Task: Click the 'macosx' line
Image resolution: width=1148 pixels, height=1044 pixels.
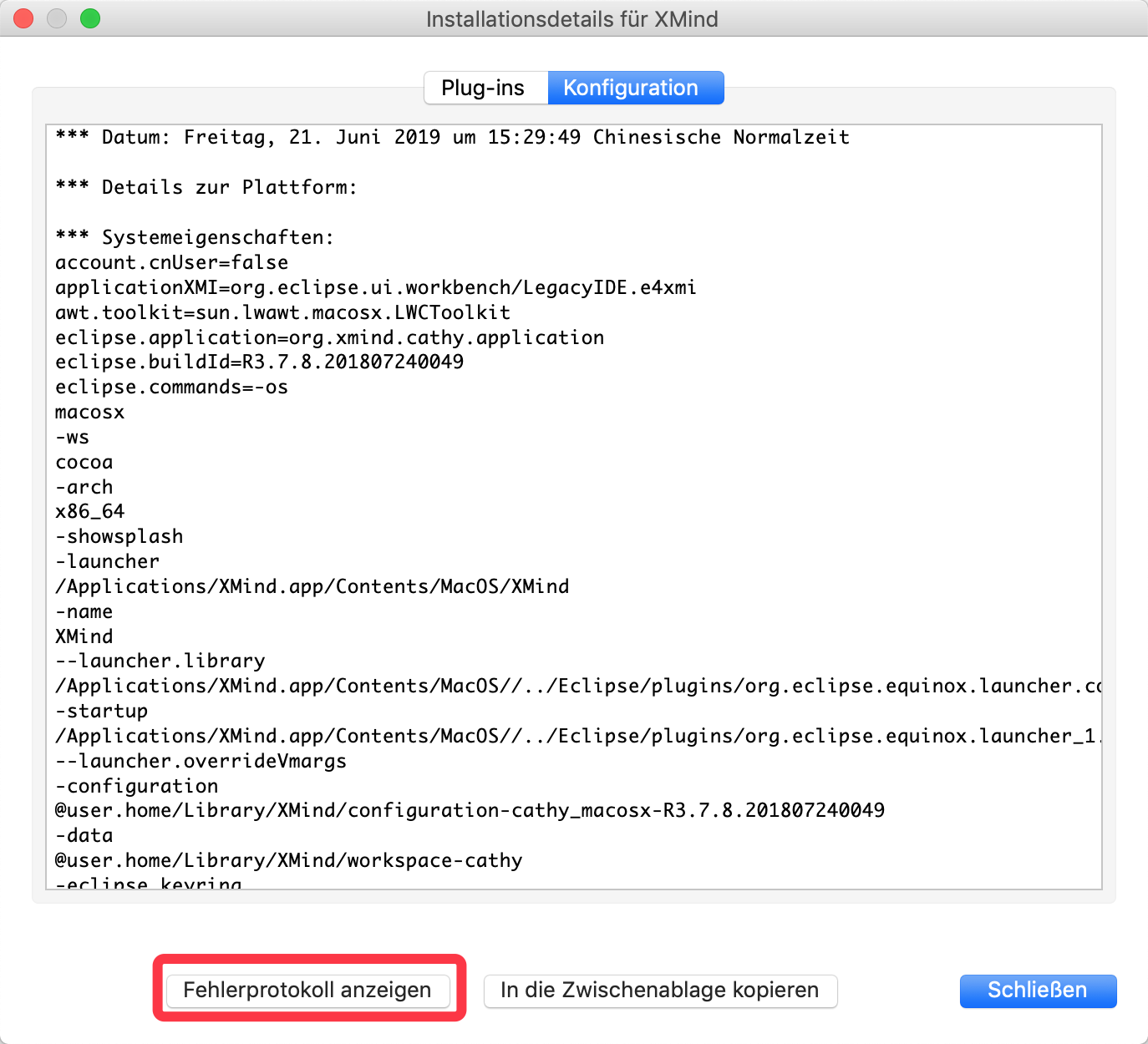Action: coord(89,412)
